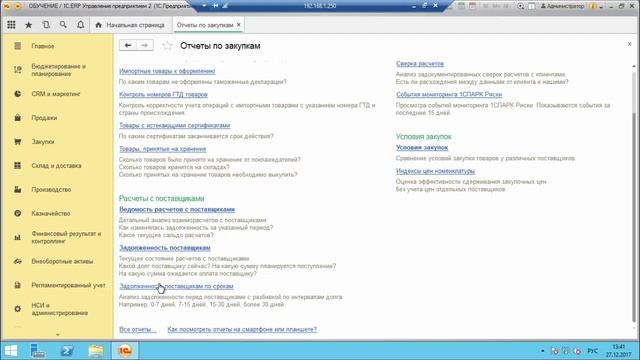Open Условия закупок report link
This screenshot has width=640, height=360.
422,147
